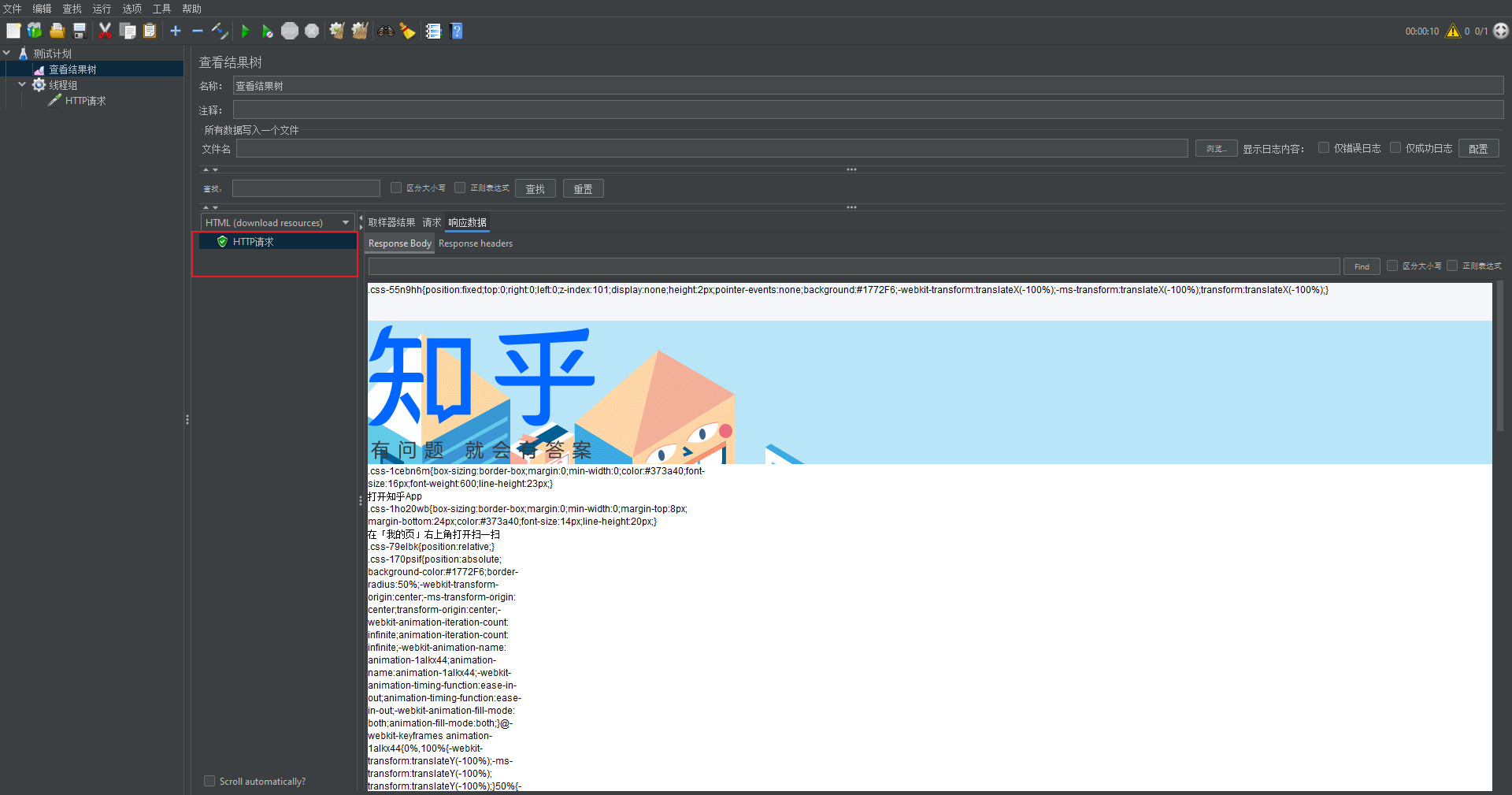Click the Toggle enable/disable icon

click(x=220, y=31)
